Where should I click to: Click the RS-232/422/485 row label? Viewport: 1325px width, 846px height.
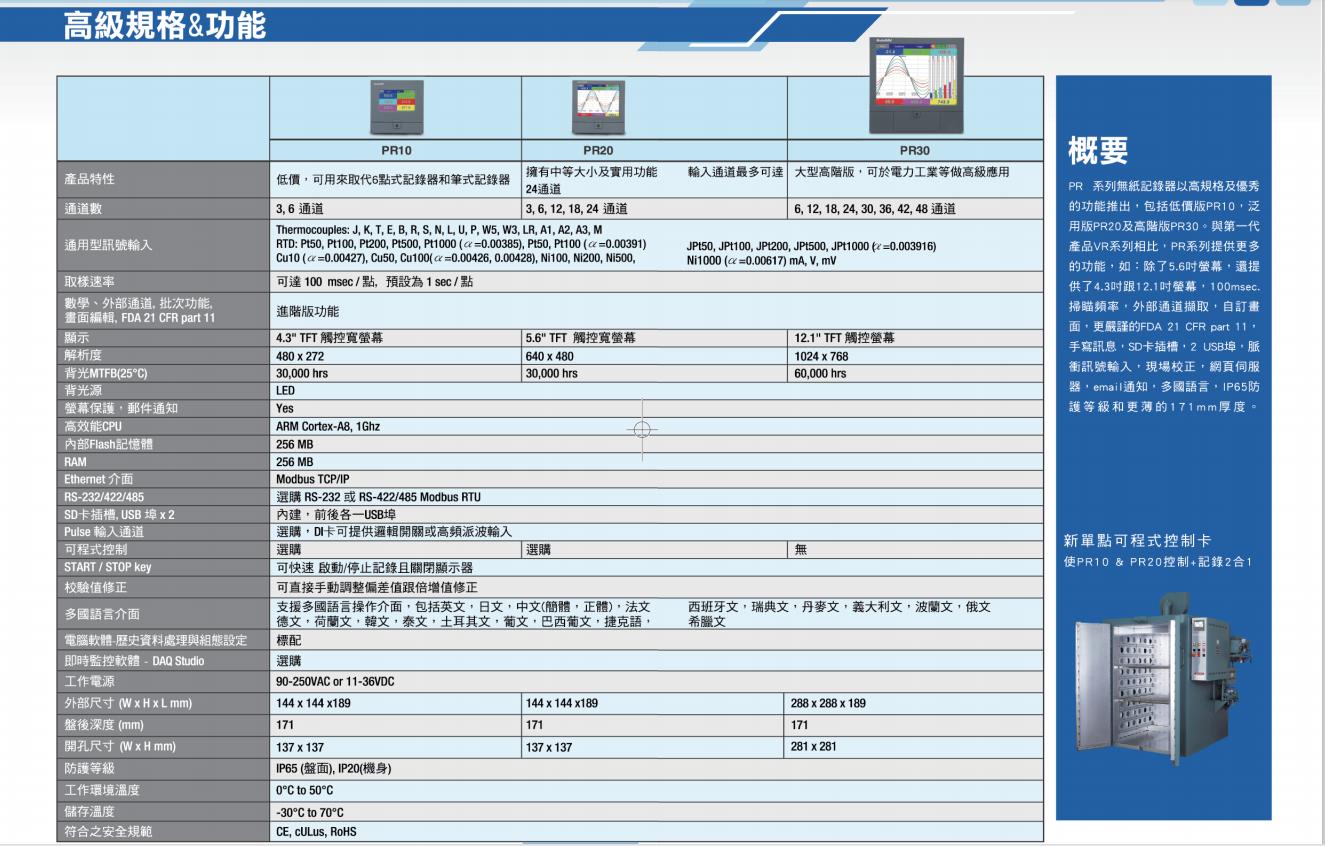[106, 497]
